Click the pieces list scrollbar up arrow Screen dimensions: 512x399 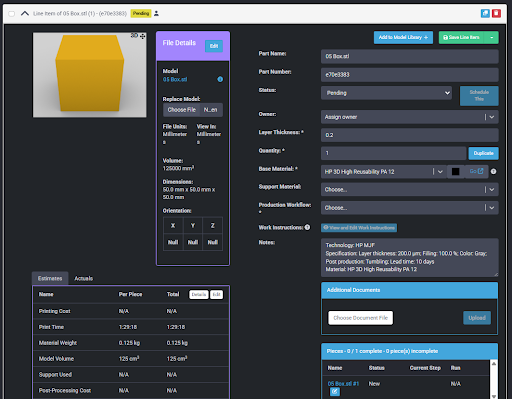(494, 364)
